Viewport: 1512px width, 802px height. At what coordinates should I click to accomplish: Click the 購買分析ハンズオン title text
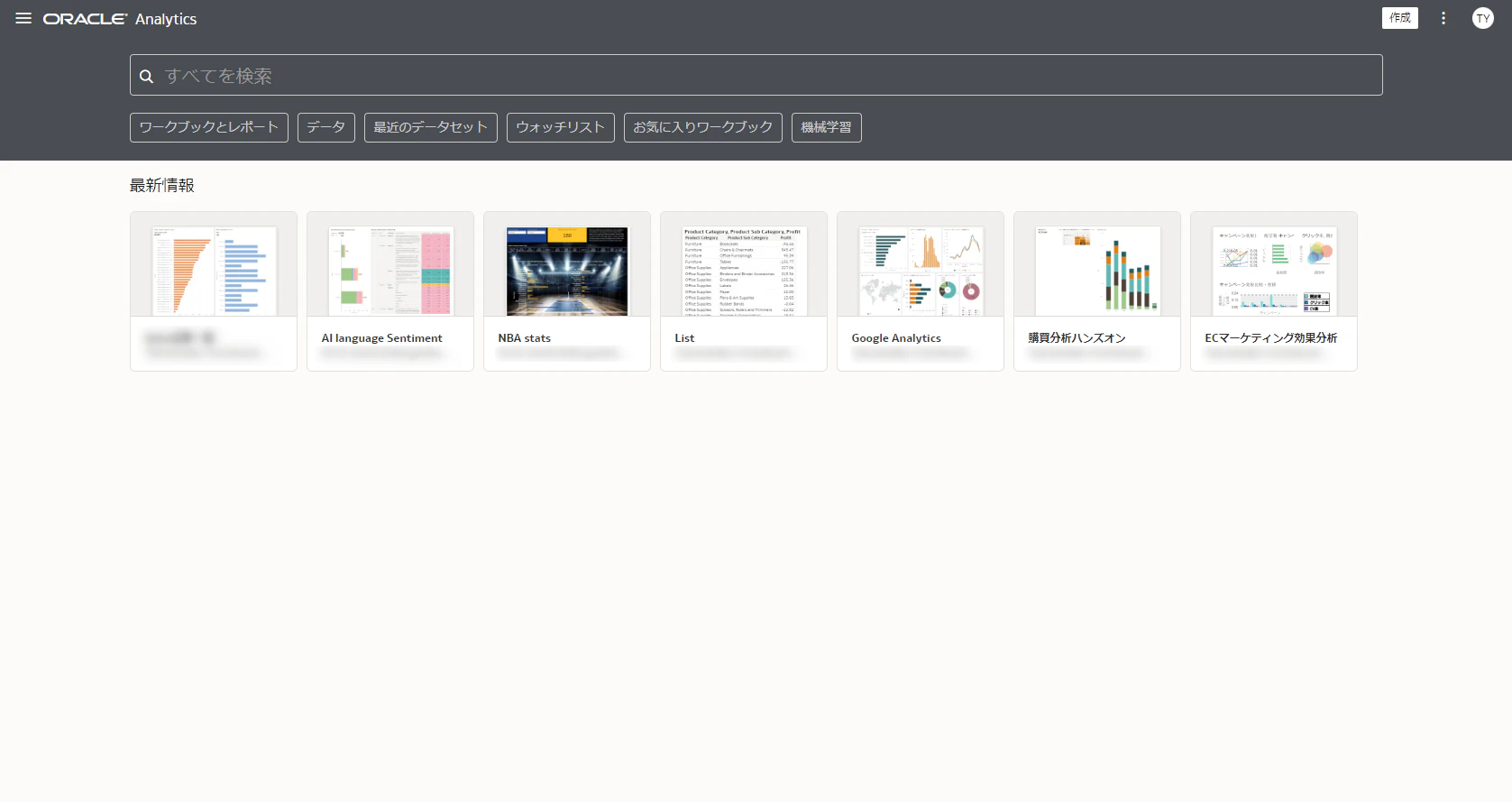click(x=1077, y=338)
